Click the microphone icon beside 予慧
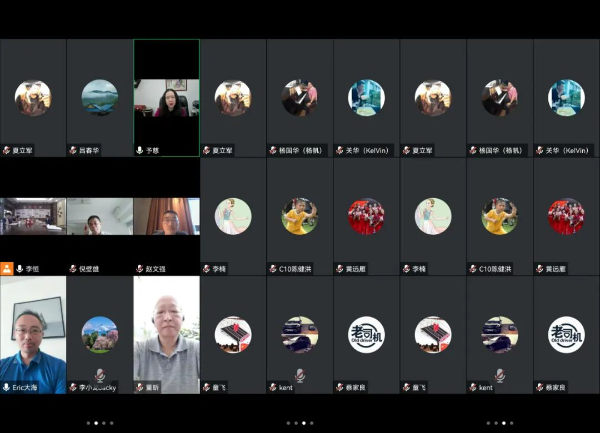Screen dimensions: 600x433 point(140,150)
